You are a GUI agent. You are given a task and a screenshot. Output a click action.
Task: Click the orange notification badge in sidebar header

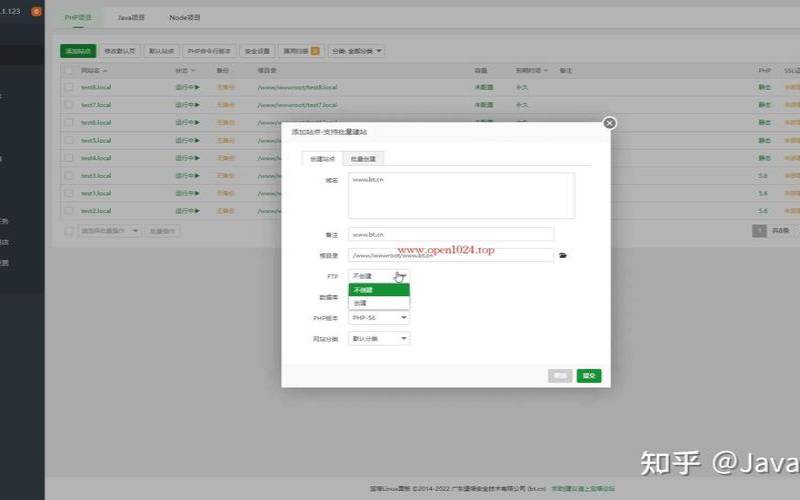pyautogui.click(x=37, y=11)
